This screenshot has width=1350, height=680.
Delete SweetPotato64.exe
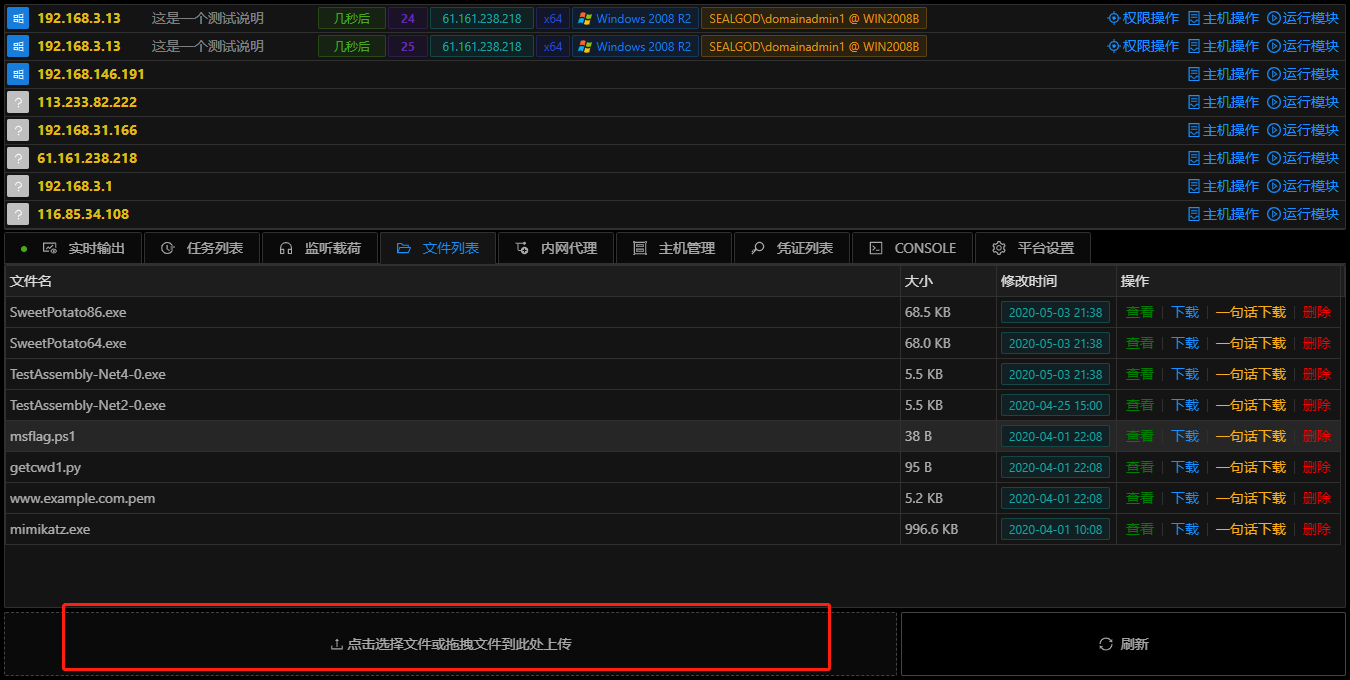click(1317, 343)
